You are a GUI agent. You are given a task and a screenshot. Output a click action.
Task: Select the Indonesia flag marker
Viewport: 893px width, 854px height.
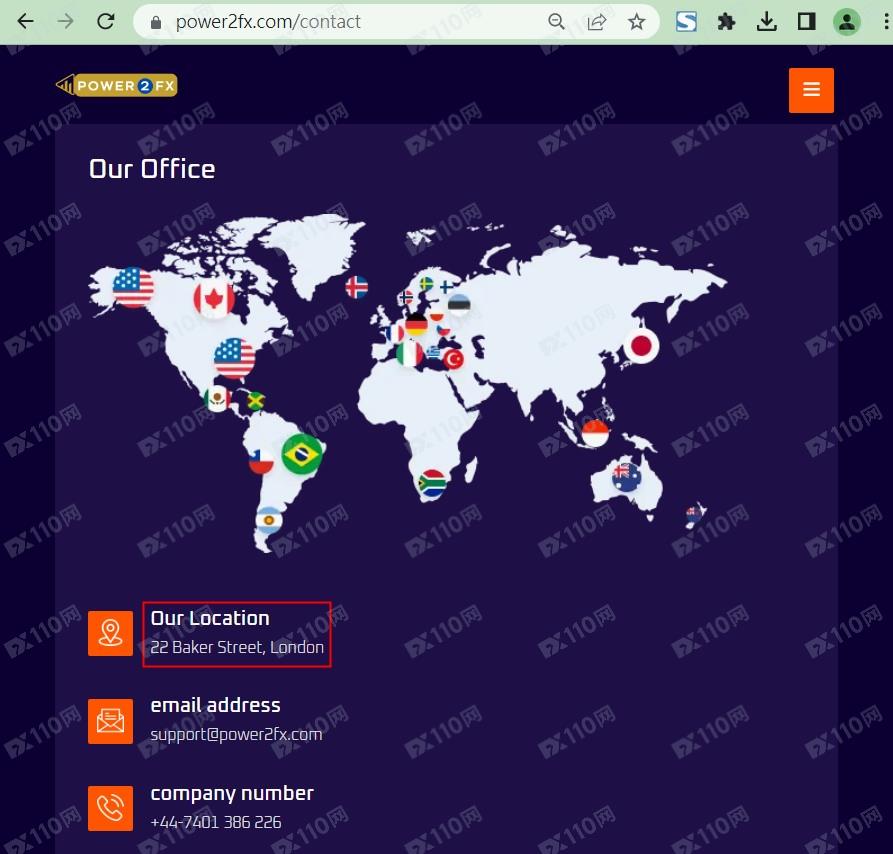[595, 433]
